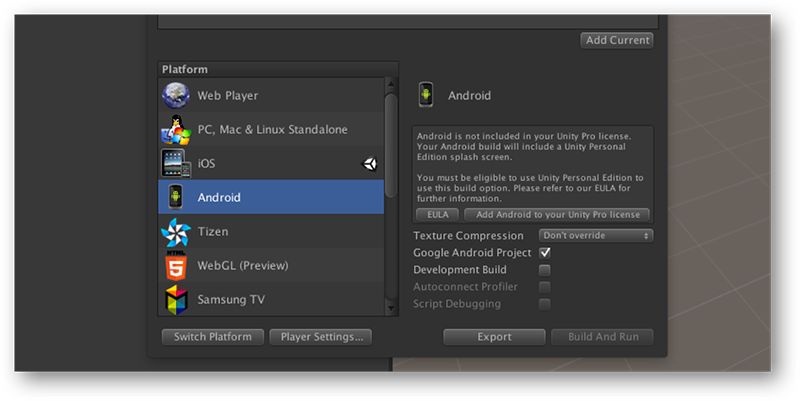Click the Platform list header
The image size is (800, 401).
tap(278, 69)
